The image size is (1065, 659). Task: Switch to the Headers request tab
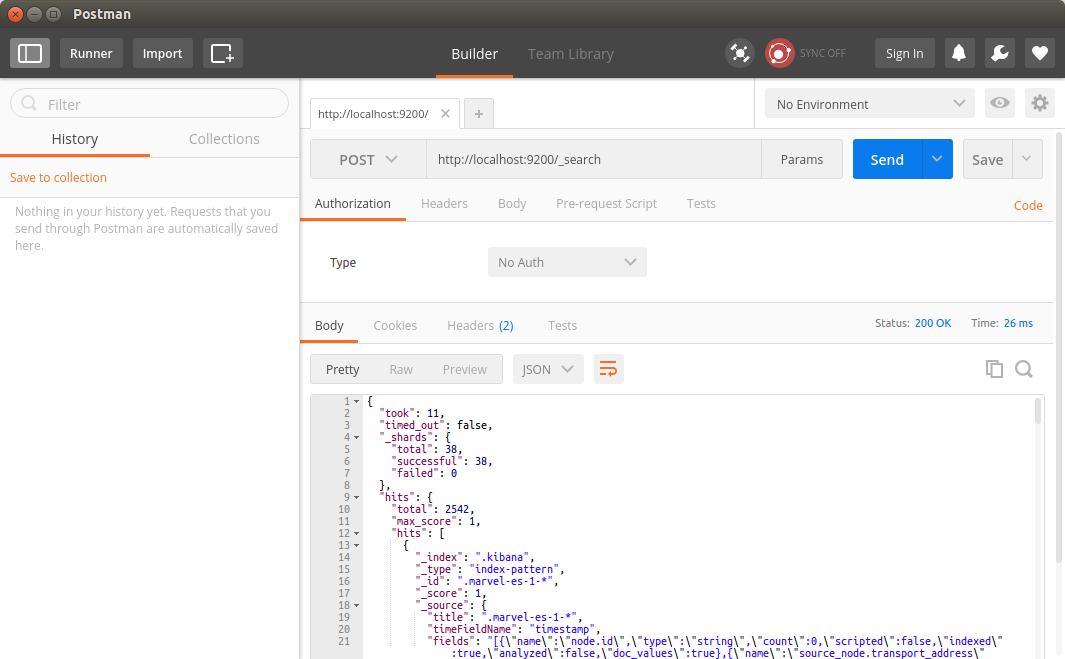[x=444, y=203]
